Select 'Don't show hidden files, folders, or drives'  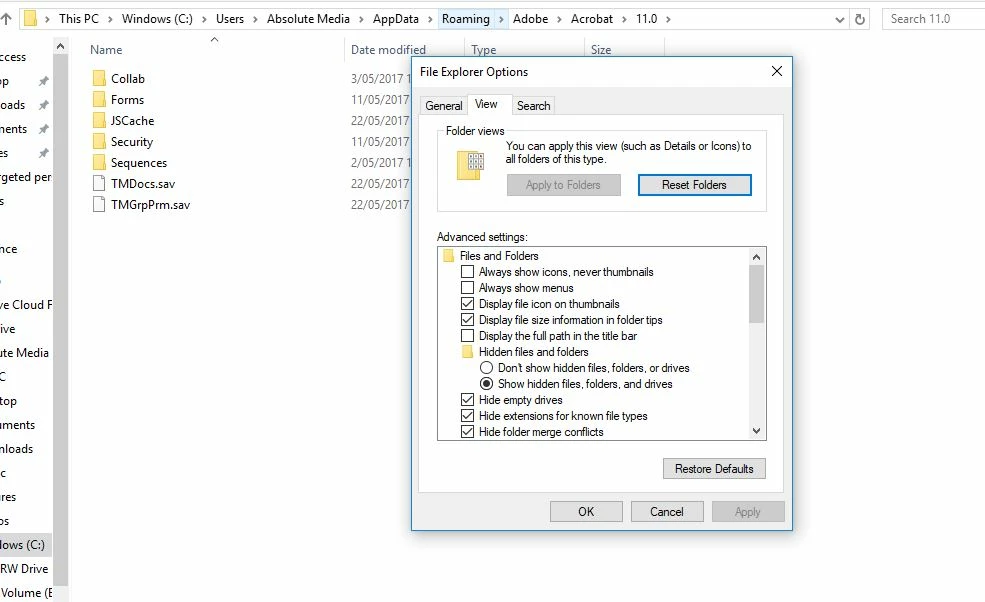pyautogui.click(x=486, y=368)
